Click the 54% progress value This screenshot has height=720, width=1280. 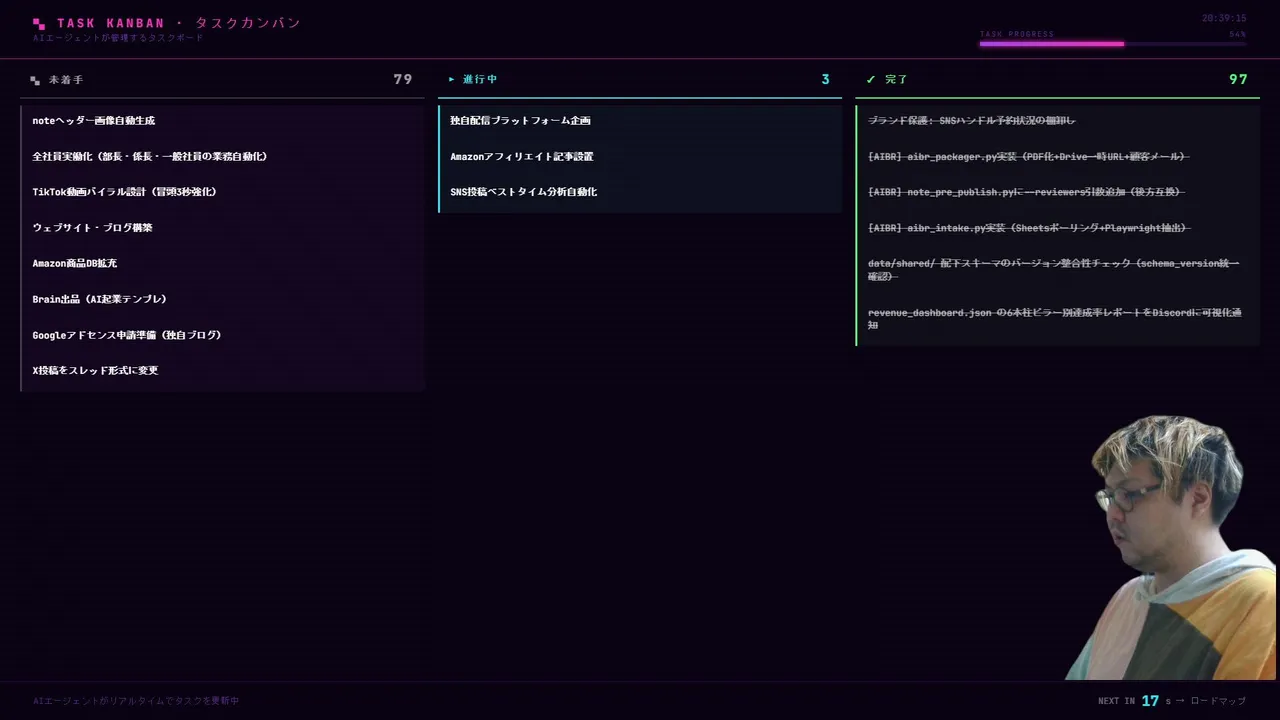tap(1237, 34)
